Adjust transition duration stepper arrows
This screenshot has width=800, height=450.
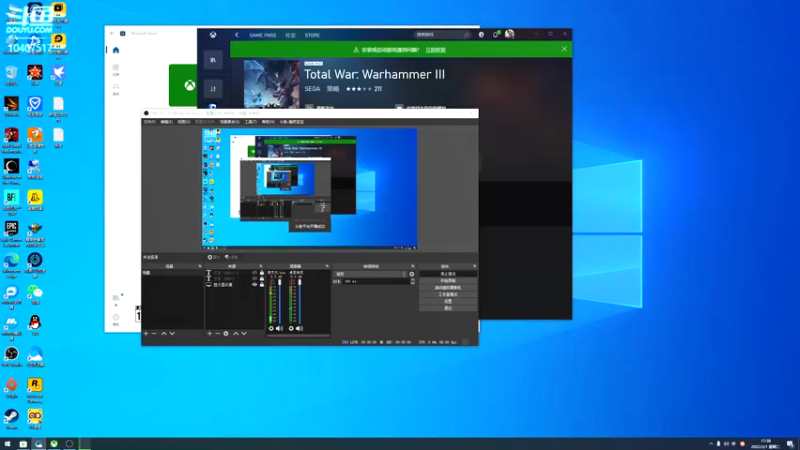[412, 281]
